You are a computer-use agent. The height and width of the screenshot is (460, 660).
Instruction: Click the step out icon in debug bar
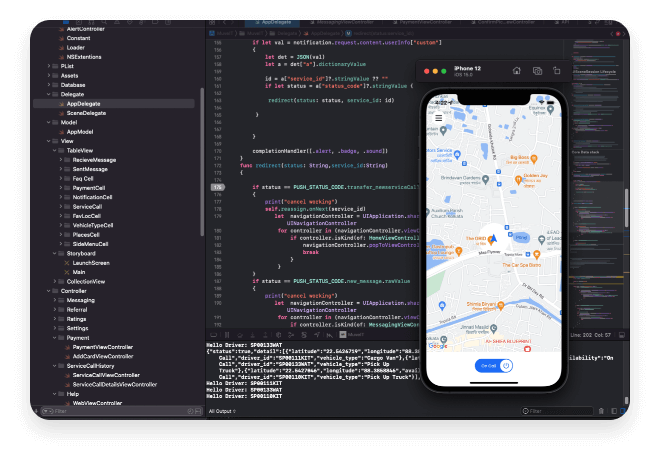coord(265,335)
